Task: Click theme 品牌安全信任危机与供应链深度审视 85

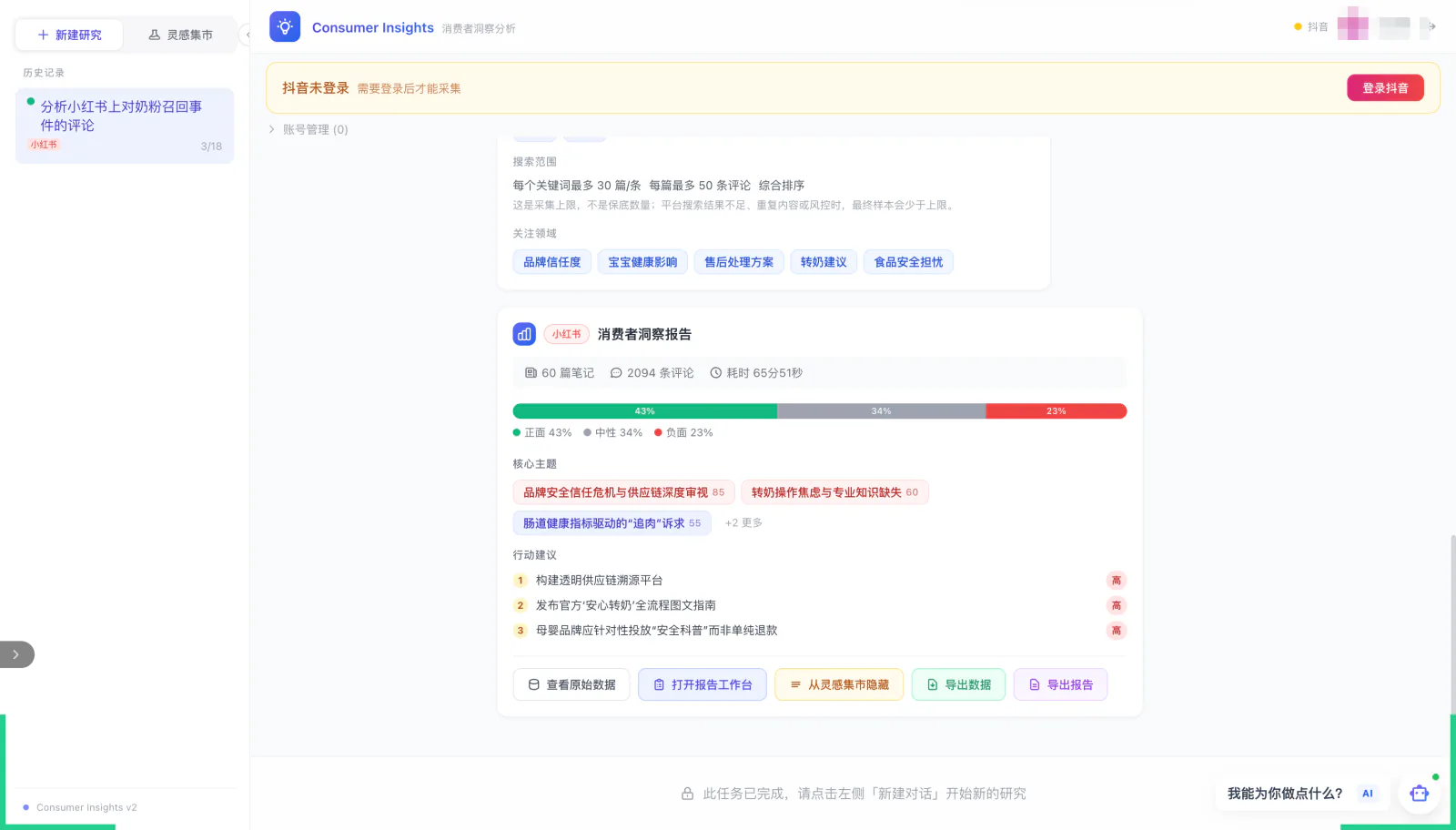Action: (623, 492)
